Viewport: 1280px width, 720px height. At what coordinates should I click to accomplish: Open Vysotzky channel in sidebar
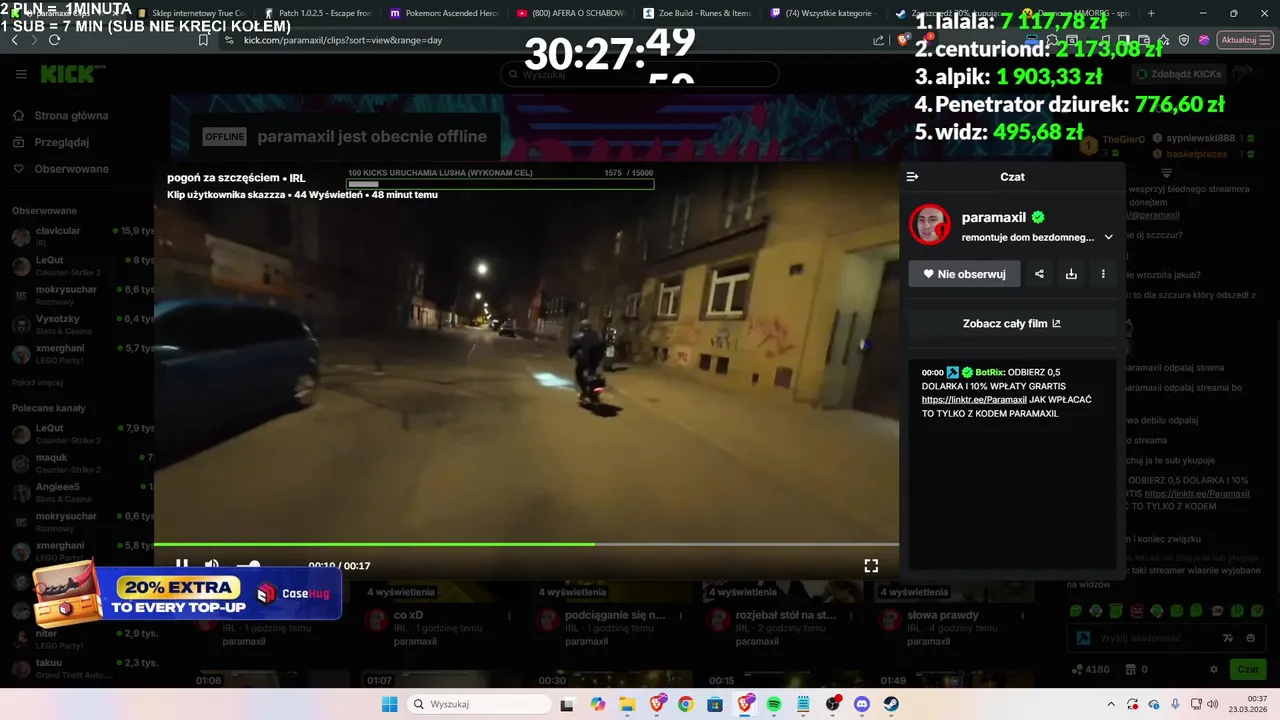click(x=80, y=325)
